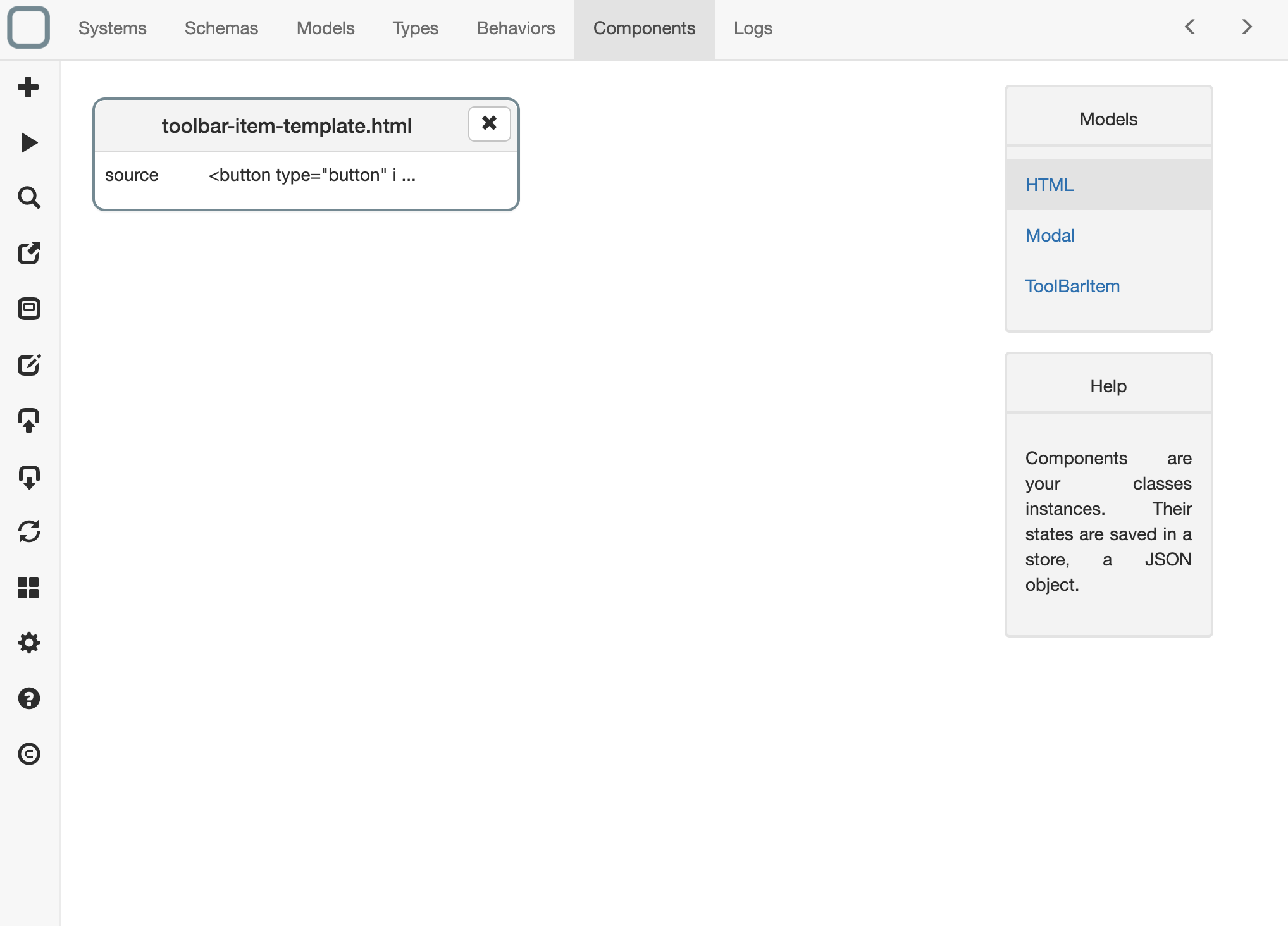Image resolution: width=1288 pixels, height=926 pixels.
Task: Click the application logo square icon
Action: 28,28
